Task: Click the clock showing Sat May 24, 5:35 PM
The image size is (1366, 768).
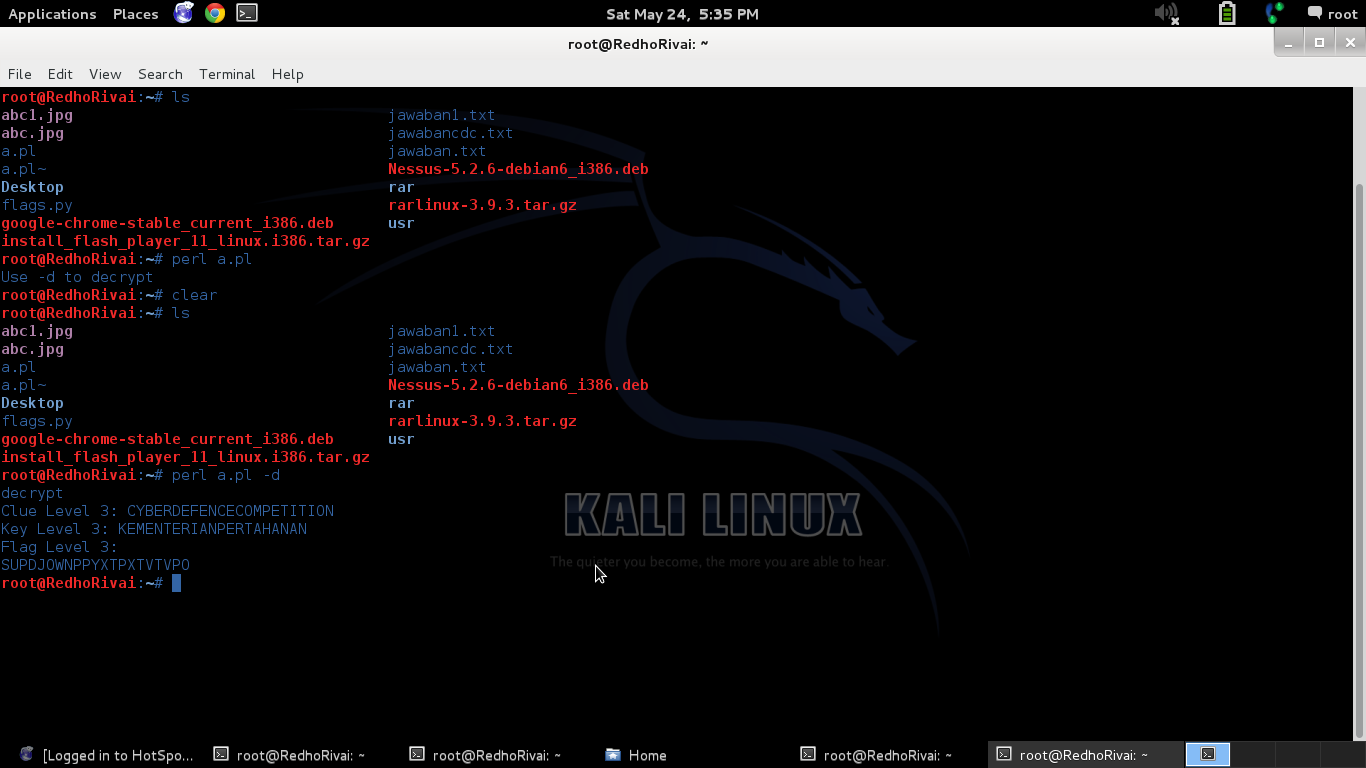Action: point(683,14)
